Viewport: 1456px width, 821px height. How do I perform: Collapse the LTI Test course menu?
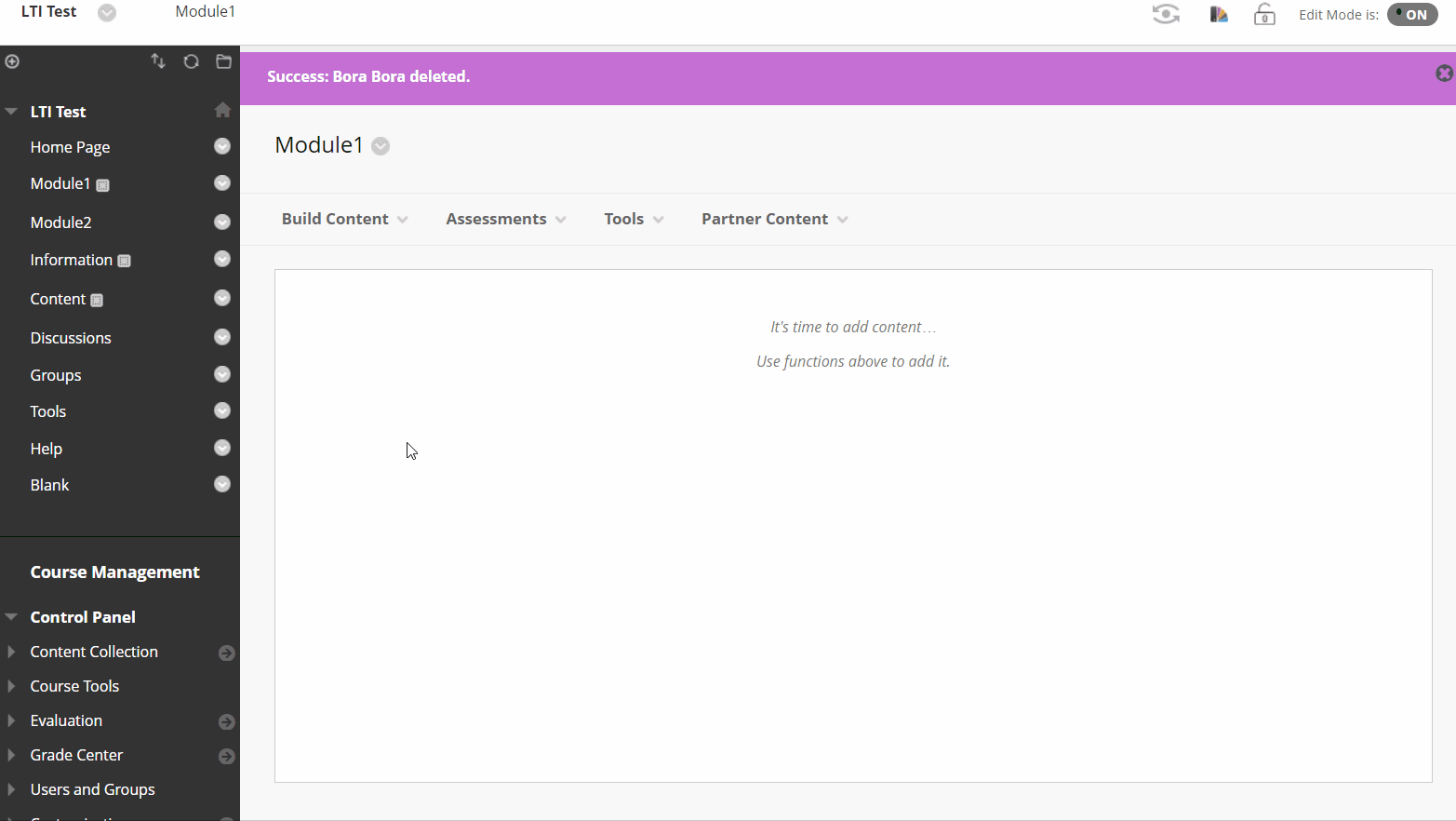pos(11,112)
